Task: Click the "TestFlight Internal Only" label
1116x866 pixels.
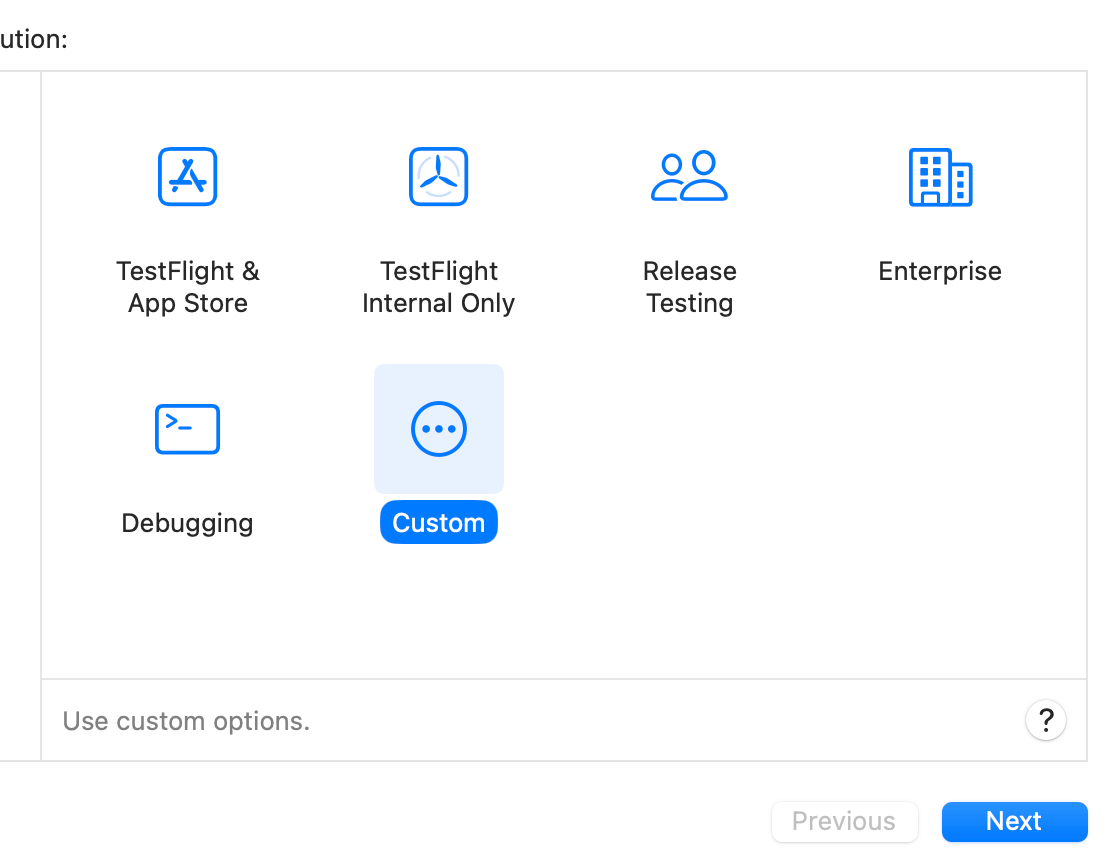Action: coord(438,287)
